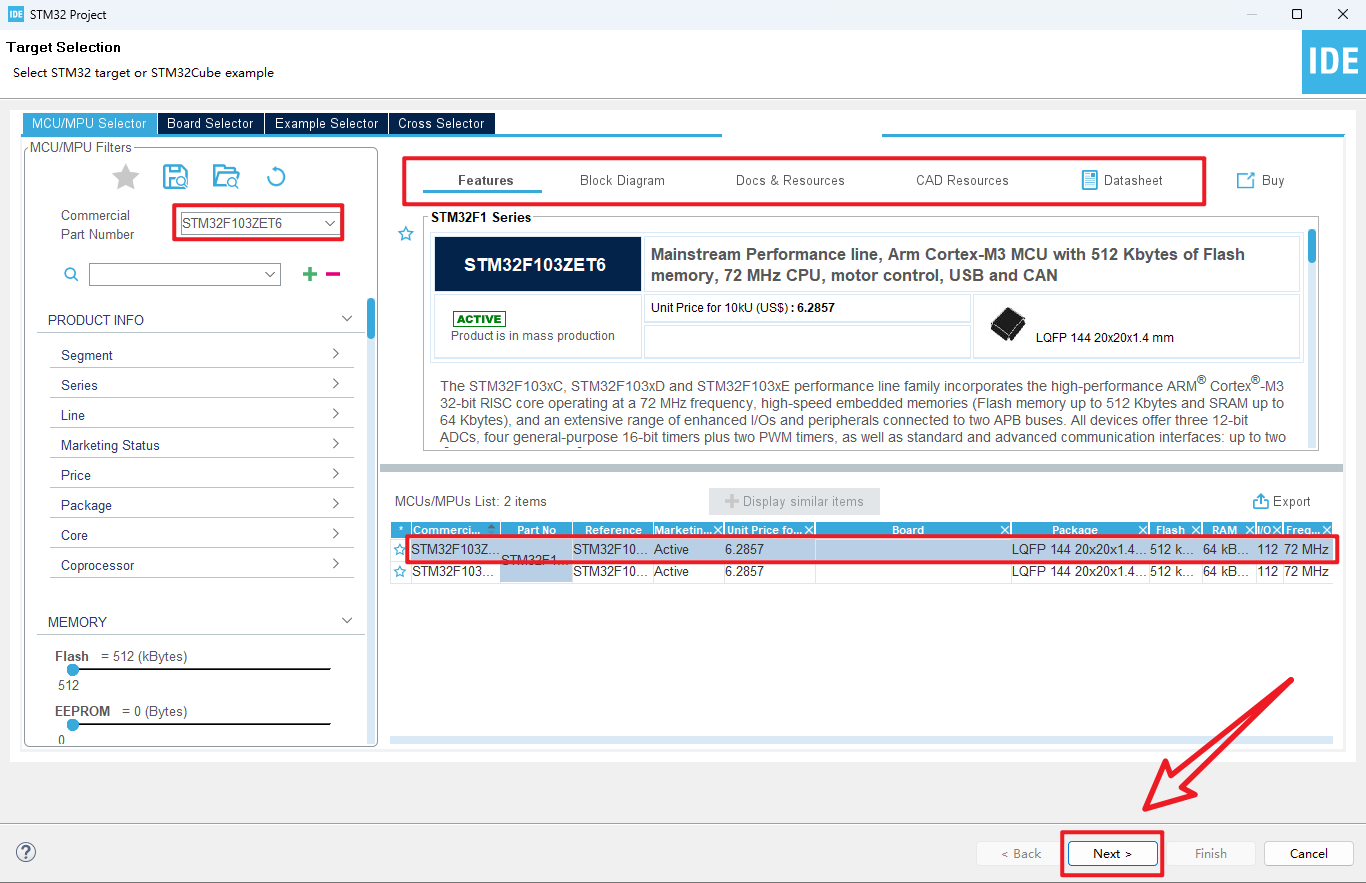Viewport: 1366px width, 883px height.
Task: Remove the Package column via its X
Action: pos(1142,530)
